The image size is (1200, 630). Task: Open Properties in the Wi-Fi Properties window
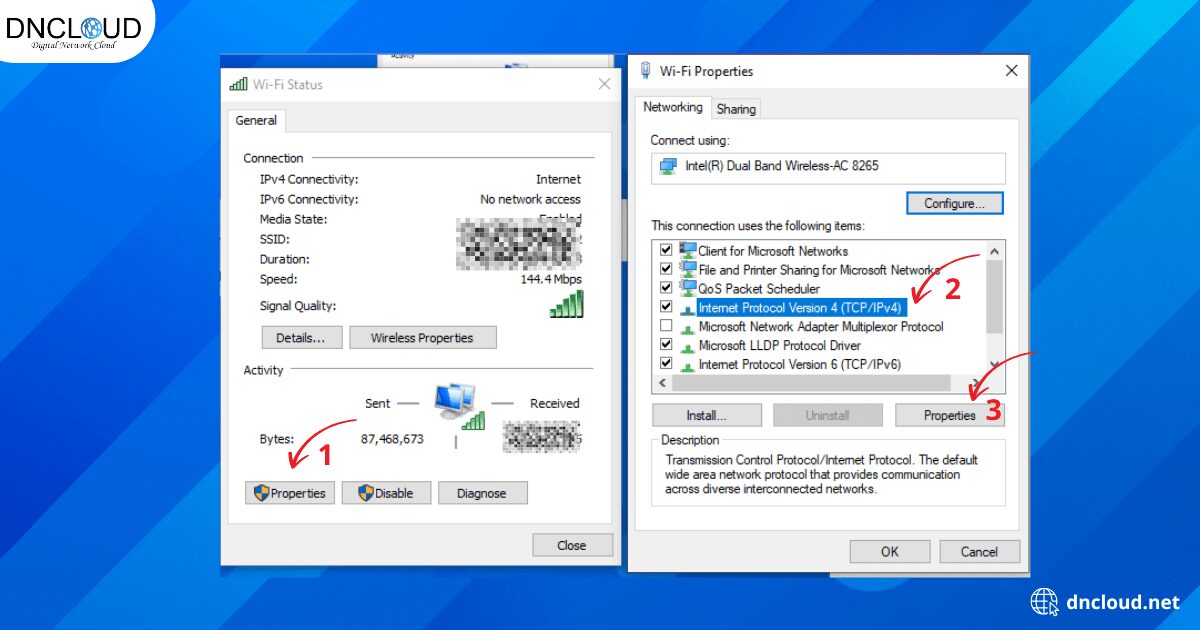click(949, 415)
